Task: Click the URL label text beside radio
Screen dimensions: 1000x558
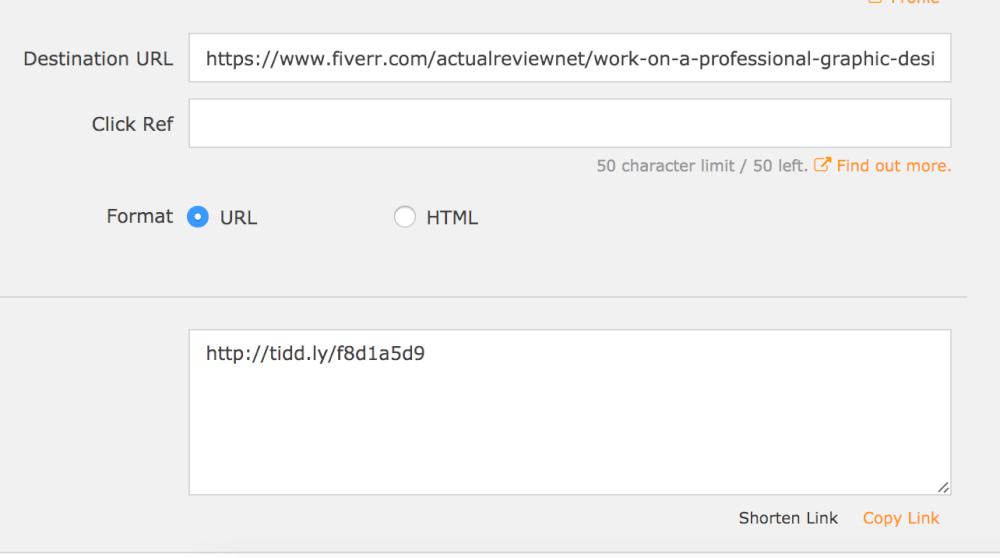Action: tap(239, 217)
